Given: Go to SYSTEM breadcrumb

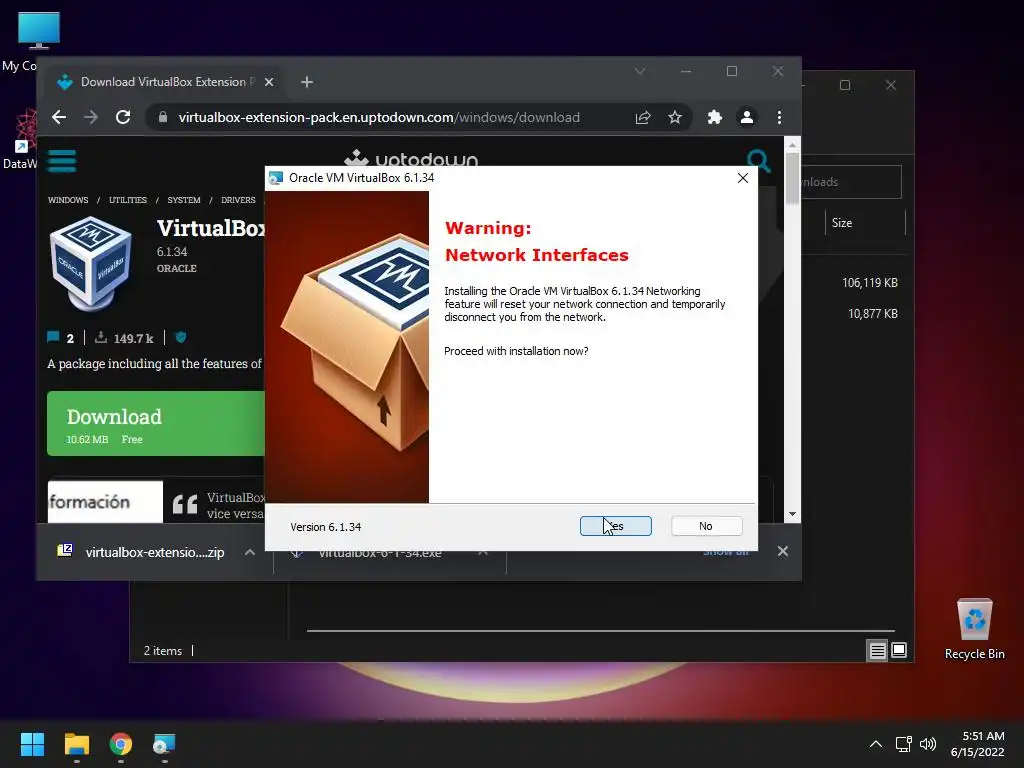Looking at the screenshot, I should pyautogui.click(x=184, y=200).
